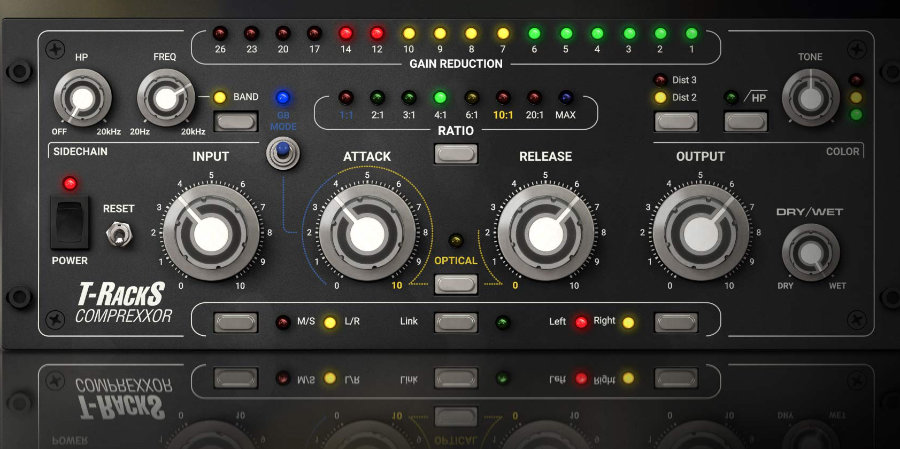The image size is (900, 449).
Task: Click the color HP filter button
Action: coord(746,121)
